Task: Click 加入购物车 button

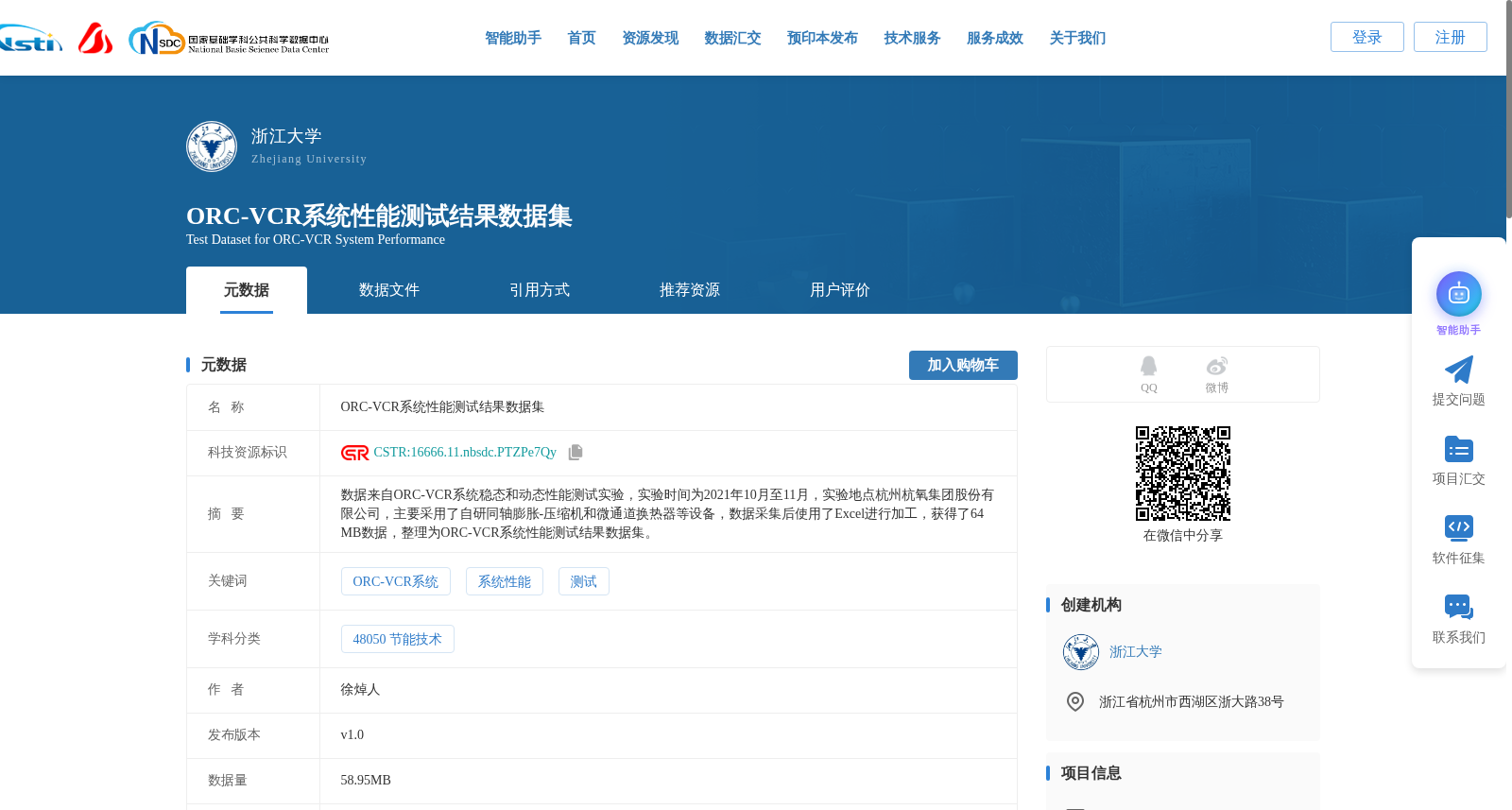Action: (x=963, y=365)
